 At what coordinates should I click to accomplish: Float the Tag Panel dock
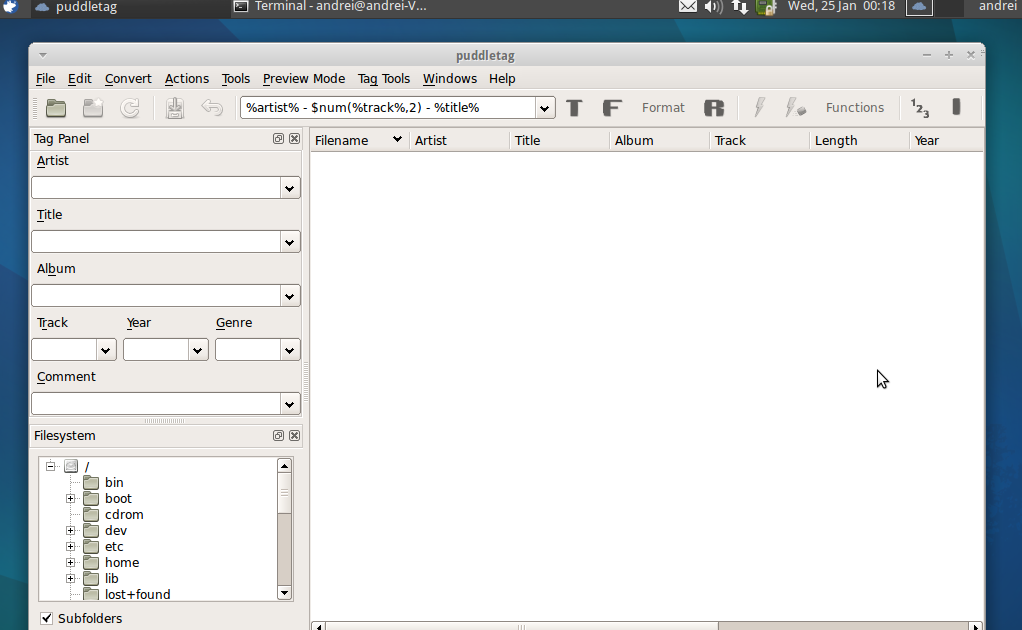[x=278, y=139]
